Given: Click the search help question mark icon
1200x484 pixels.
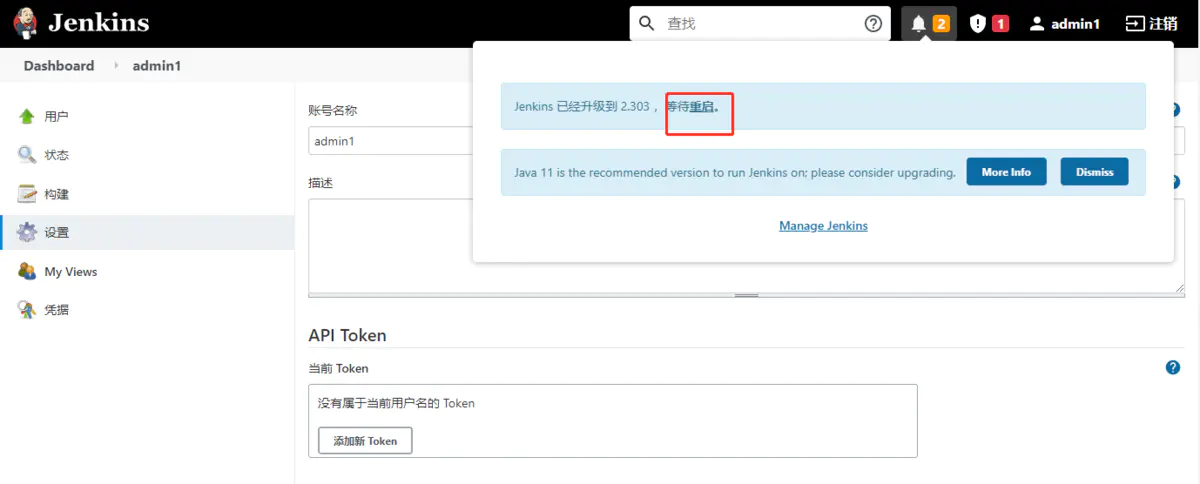Looking at the screenshot, I should [873, 24].
